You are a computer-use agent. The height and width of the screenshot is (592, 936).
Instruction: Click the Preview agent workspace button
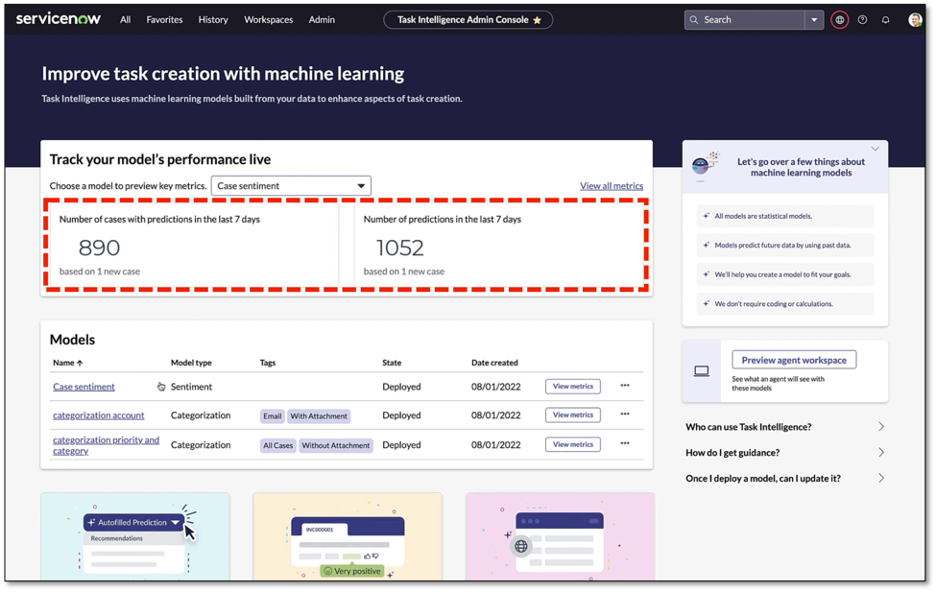pos(794,360)
